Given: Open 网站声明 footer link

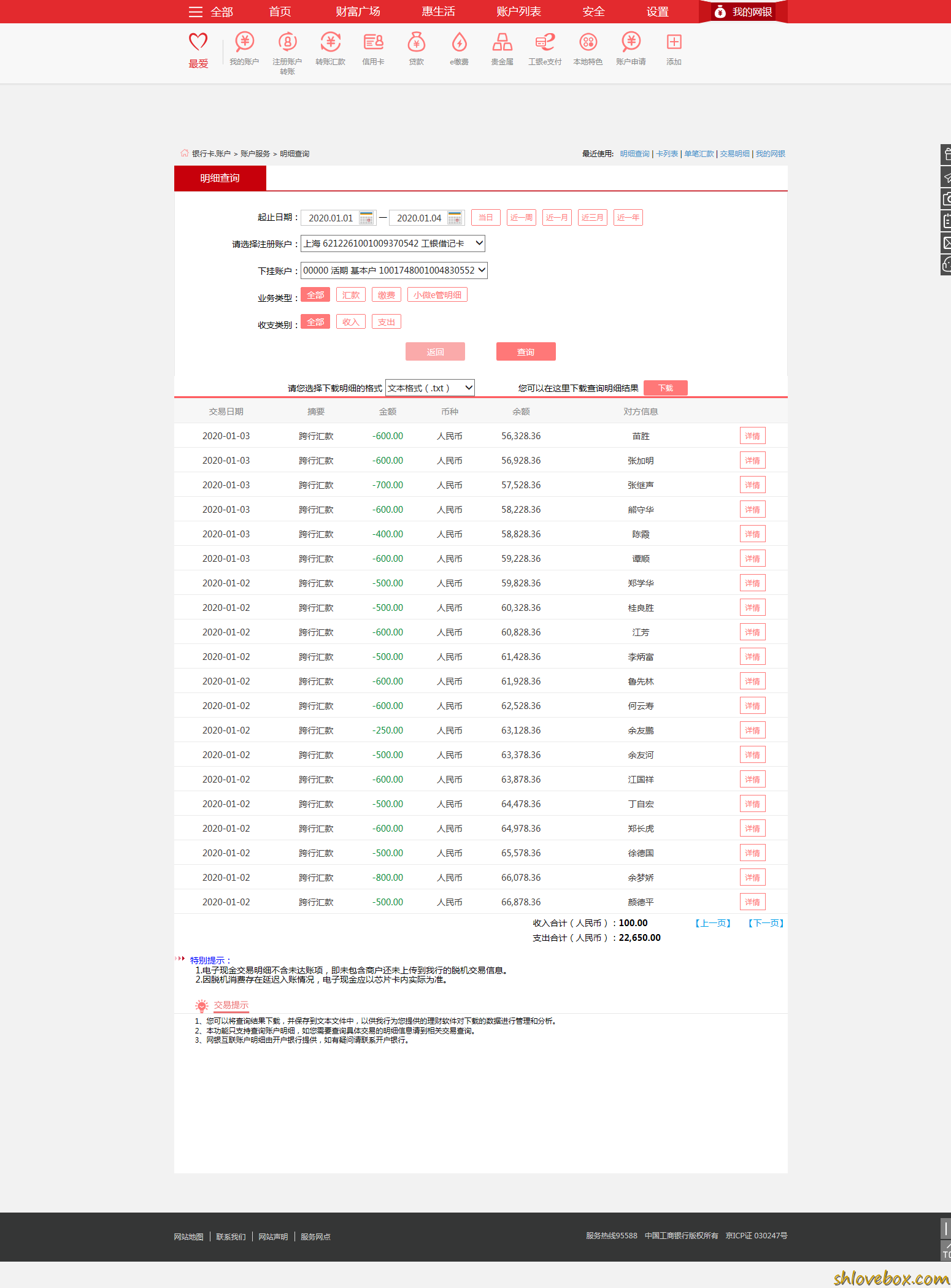Looking at the screenshot, I should click(273, 1236).
